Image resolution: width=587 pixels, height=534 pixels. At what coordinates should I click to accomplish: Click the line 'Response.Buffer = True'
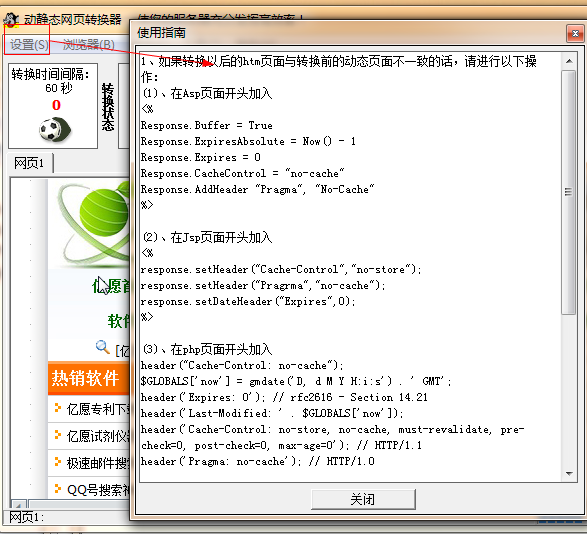pyautogui.click(x=207, y=125)
